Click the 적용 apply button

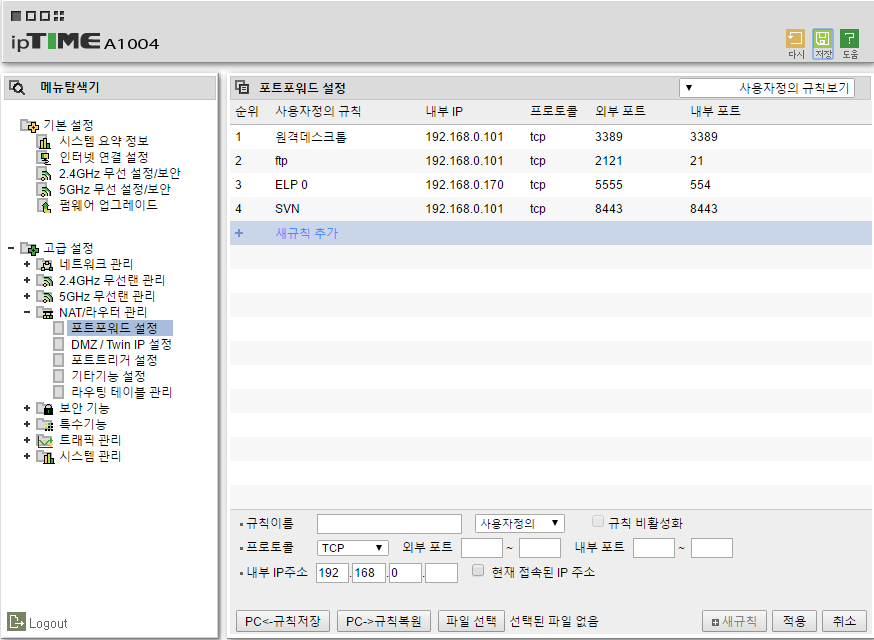(794, 621)
